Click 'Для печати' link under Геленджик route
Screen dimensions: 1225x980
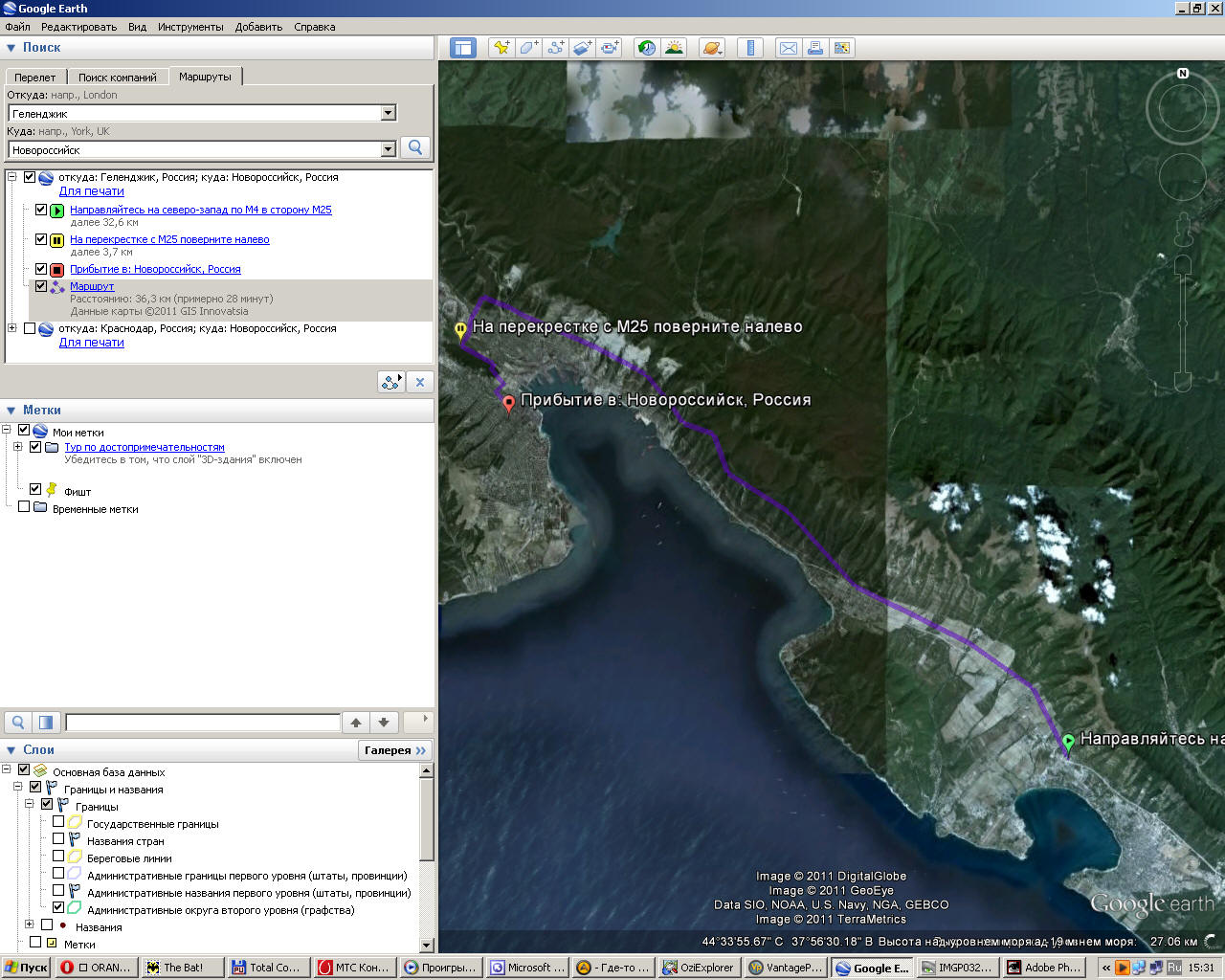[x=92, y=191]
